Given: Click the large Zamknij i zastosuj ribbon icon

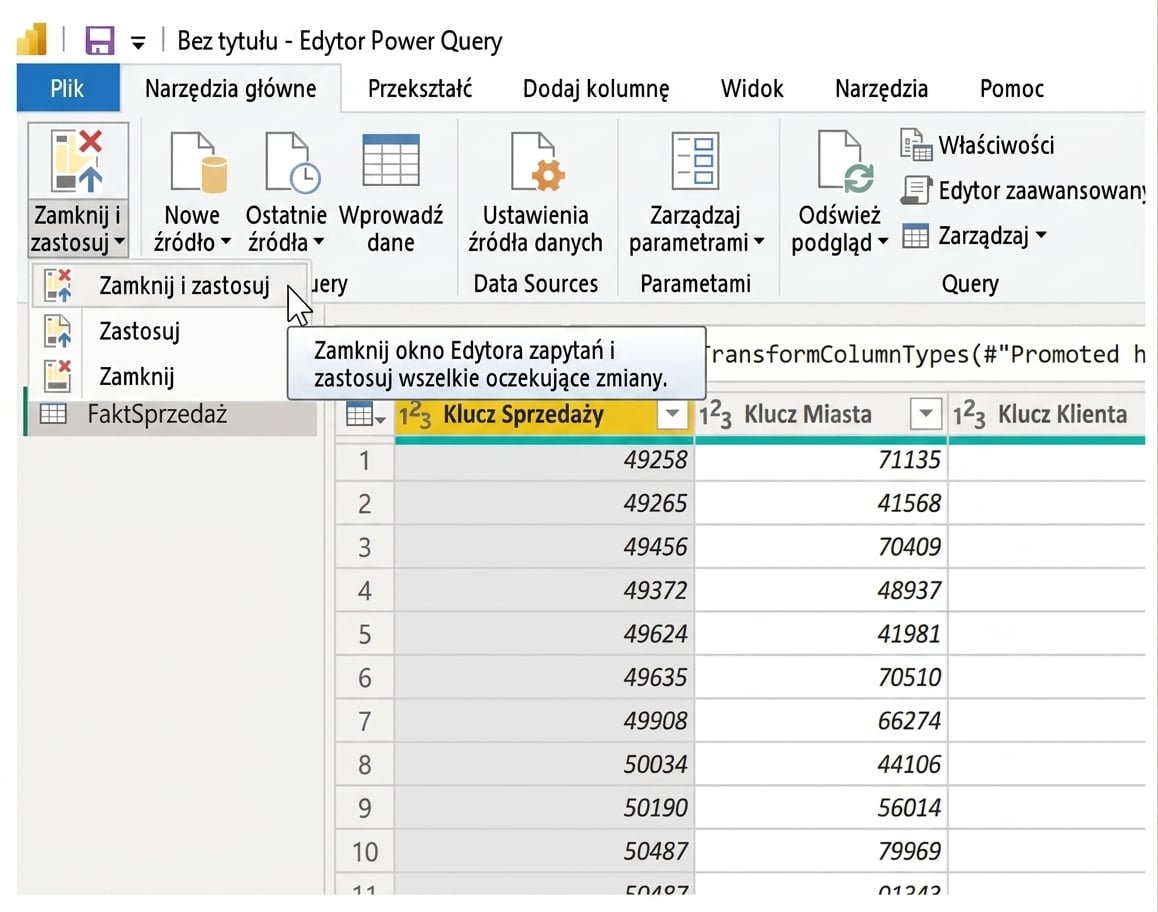Looking at the screenshot, I should [x=78, y=160].
